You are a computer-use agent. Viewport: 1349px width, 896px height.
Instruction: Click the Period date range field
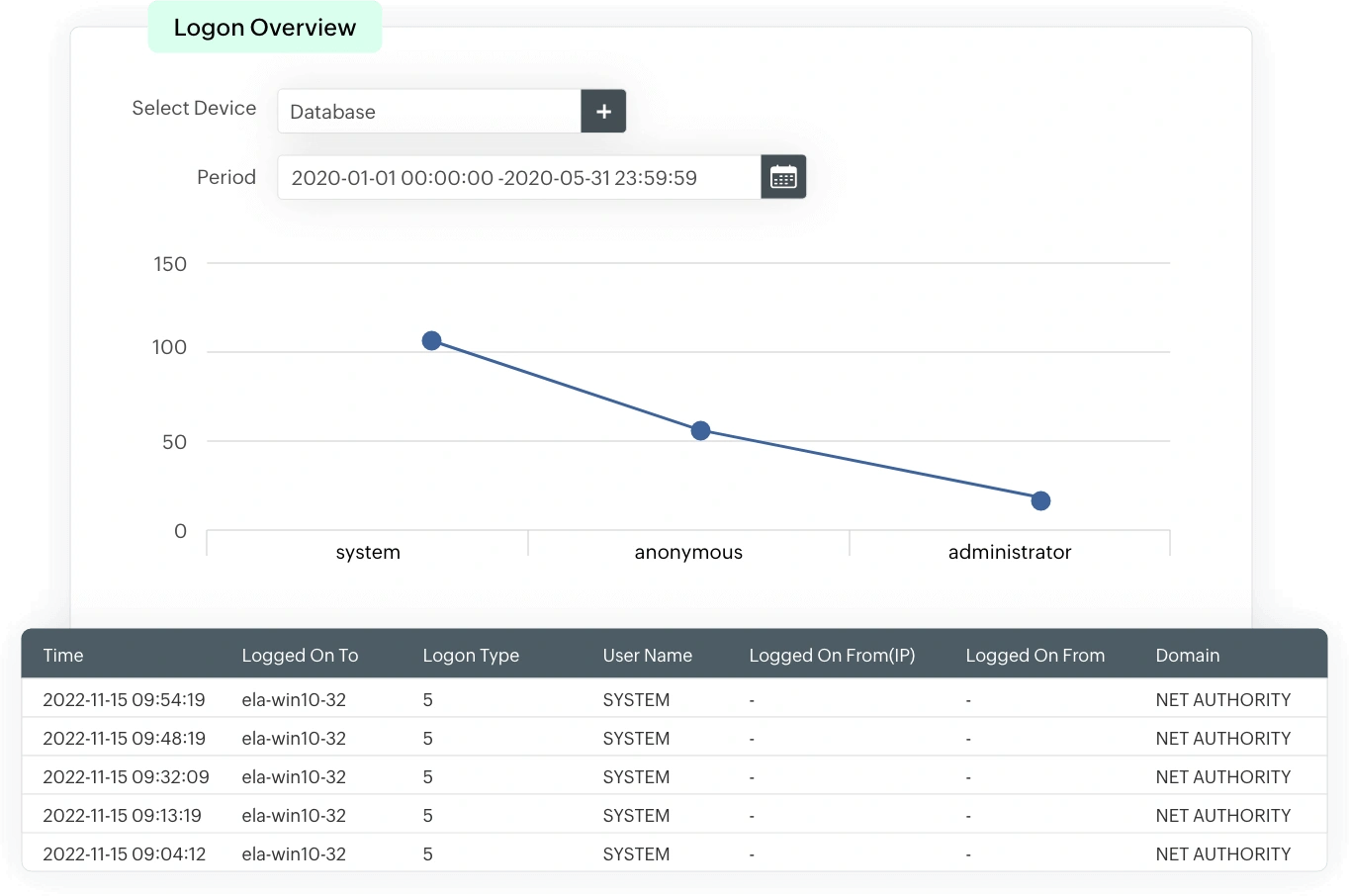pos(519,177)
